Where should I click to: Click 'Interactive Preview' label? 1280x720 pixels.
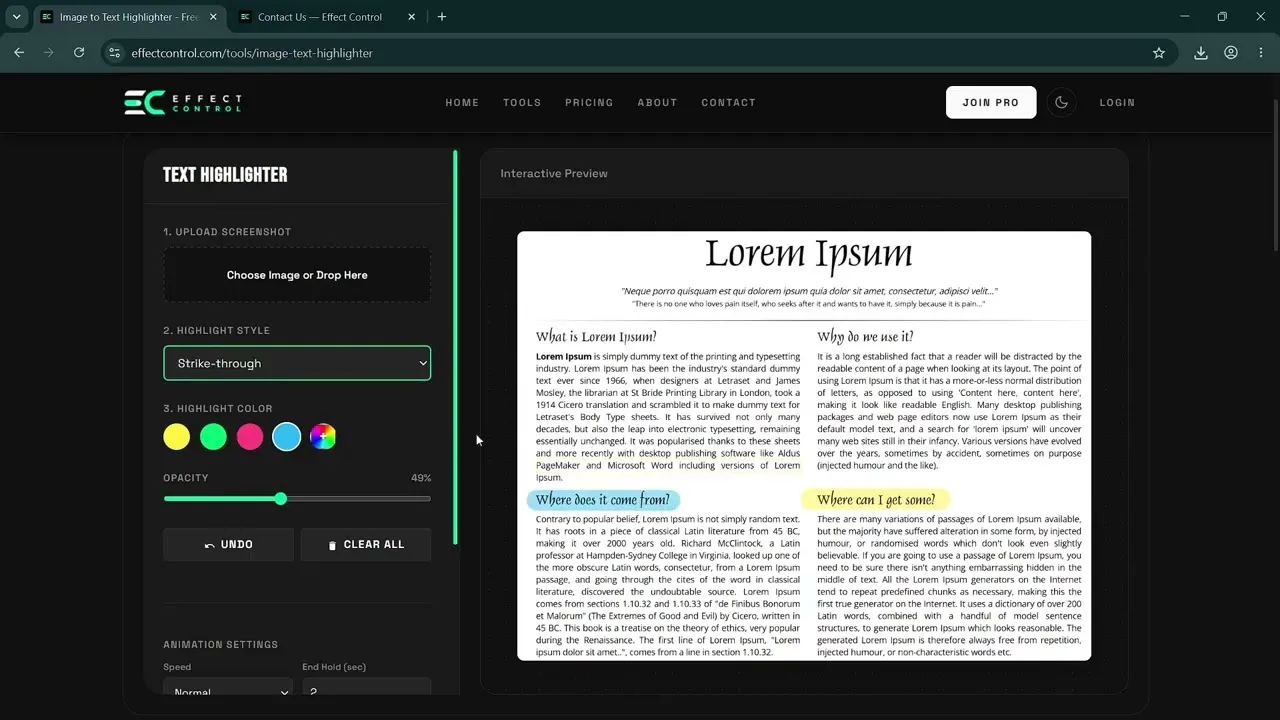tap(554, 174)
